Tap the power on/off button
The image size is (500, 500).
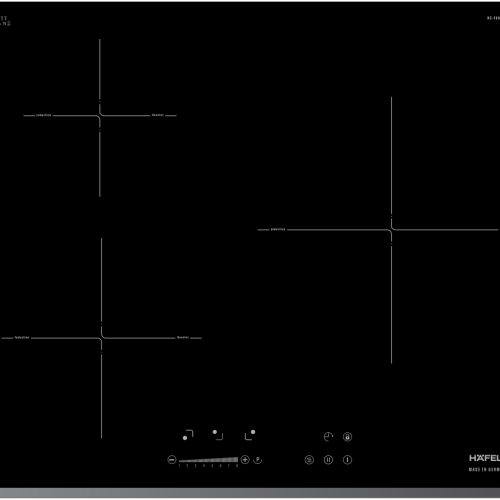(347, 460)
